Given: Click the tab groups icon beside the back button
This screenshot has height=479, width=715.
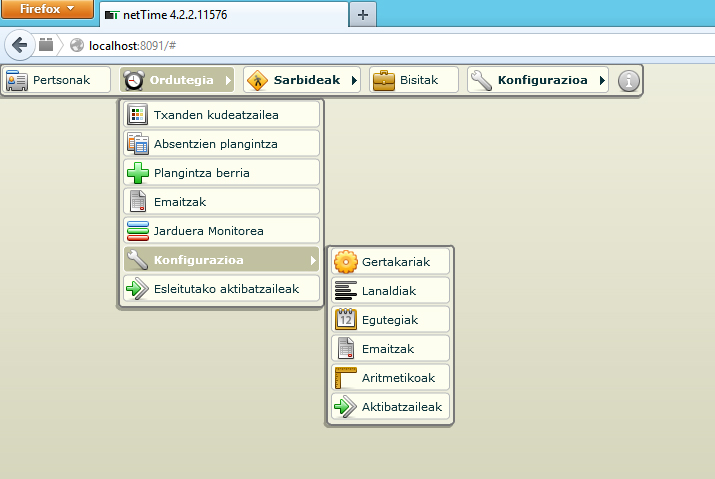Looking at the screenshot, I should (x=46, y=45).
